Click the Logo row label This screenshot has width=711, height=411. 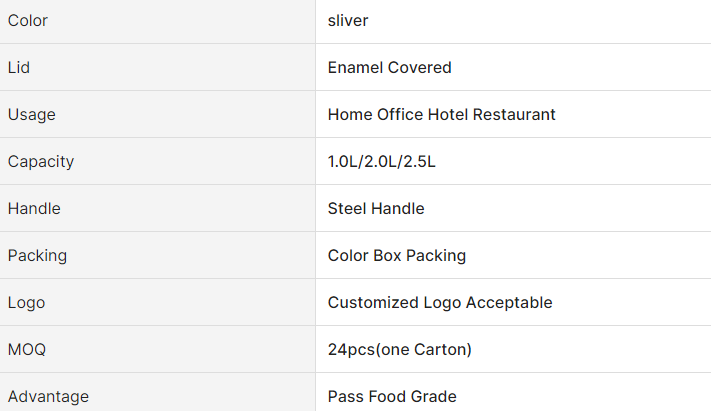[26, 303]
